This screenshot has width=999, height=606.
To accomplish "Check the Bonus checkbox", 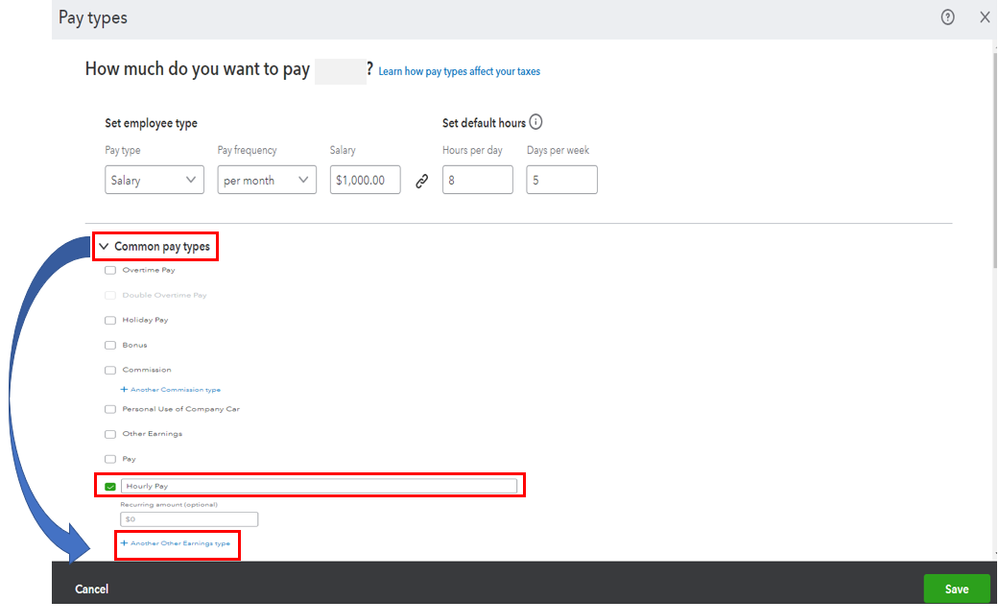I will point(110,345).
